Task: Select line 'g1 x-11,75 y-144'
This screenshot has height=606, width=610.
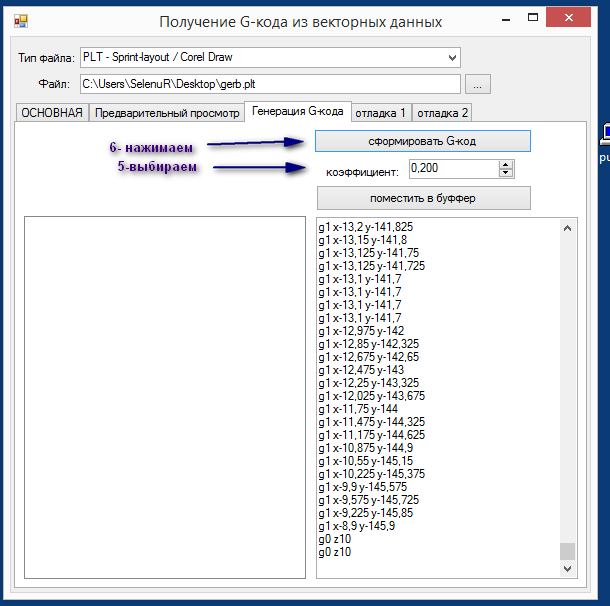Action: (x=358, y=409)
